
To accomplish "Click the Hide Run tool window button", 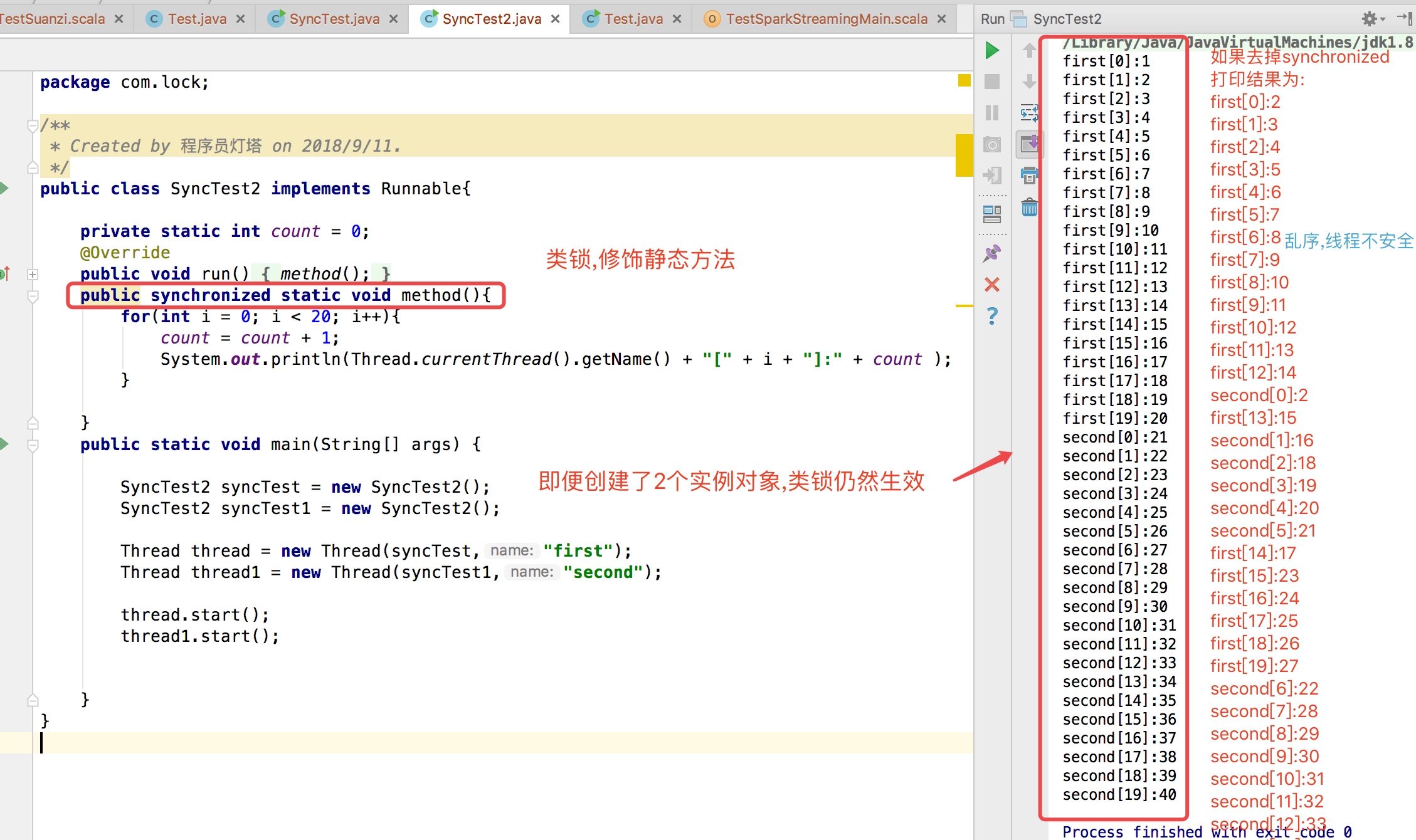I will [1405, 18].
